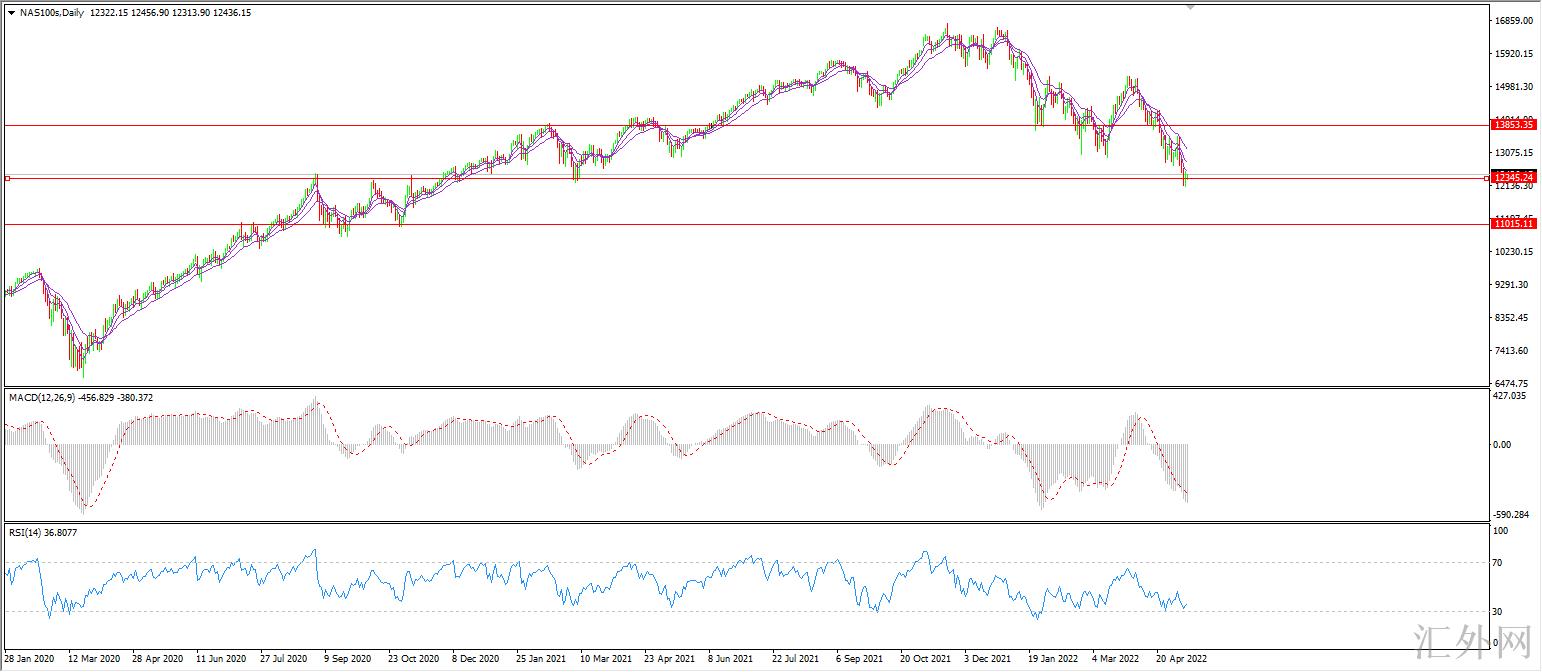
Task: Click the 7413.60 value on price scale
Action: point(1511,351)
